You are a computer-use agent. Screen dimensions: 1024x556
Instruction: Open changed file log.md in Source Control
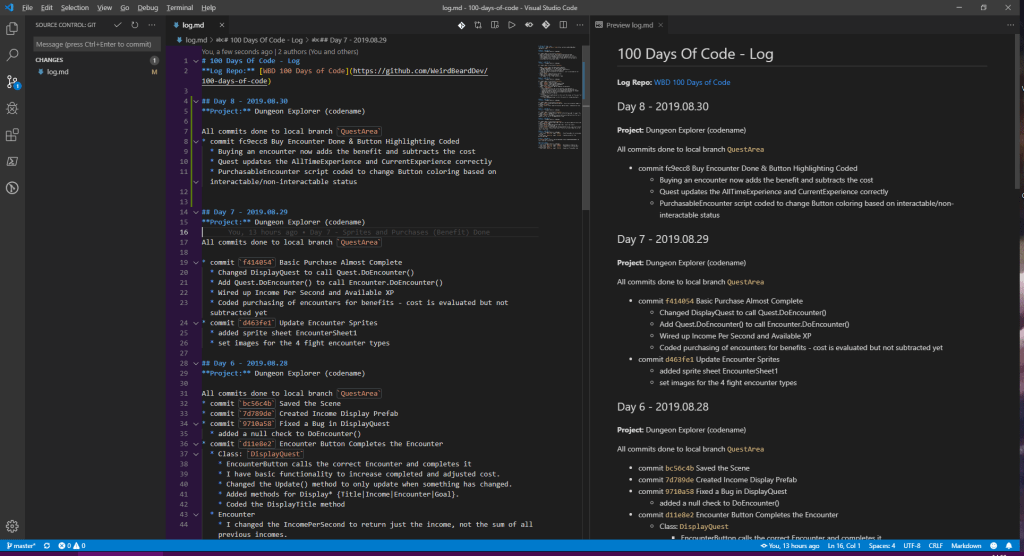tap(96, 72)
